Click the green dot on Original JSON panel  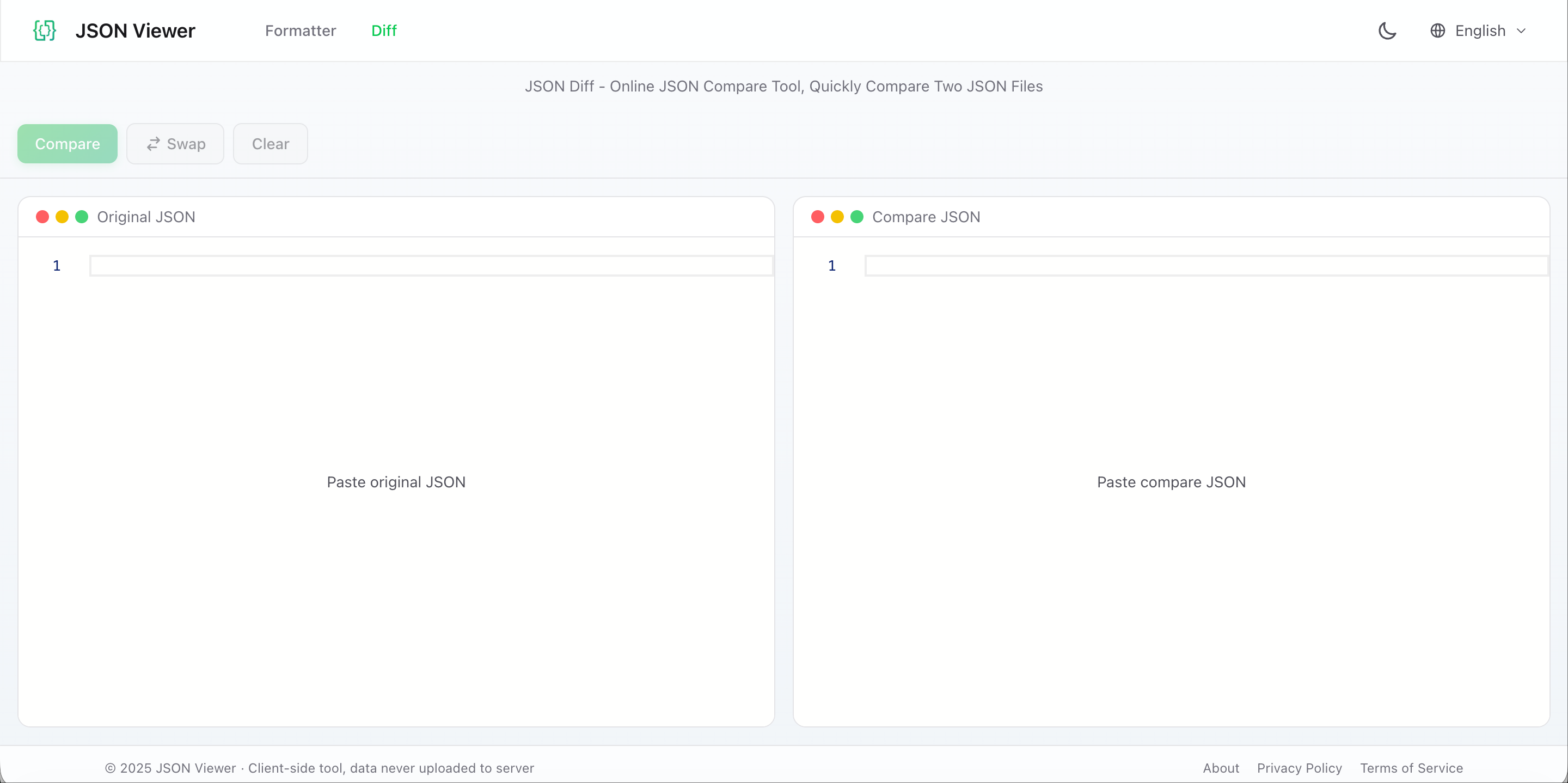(x=81, y=217)
